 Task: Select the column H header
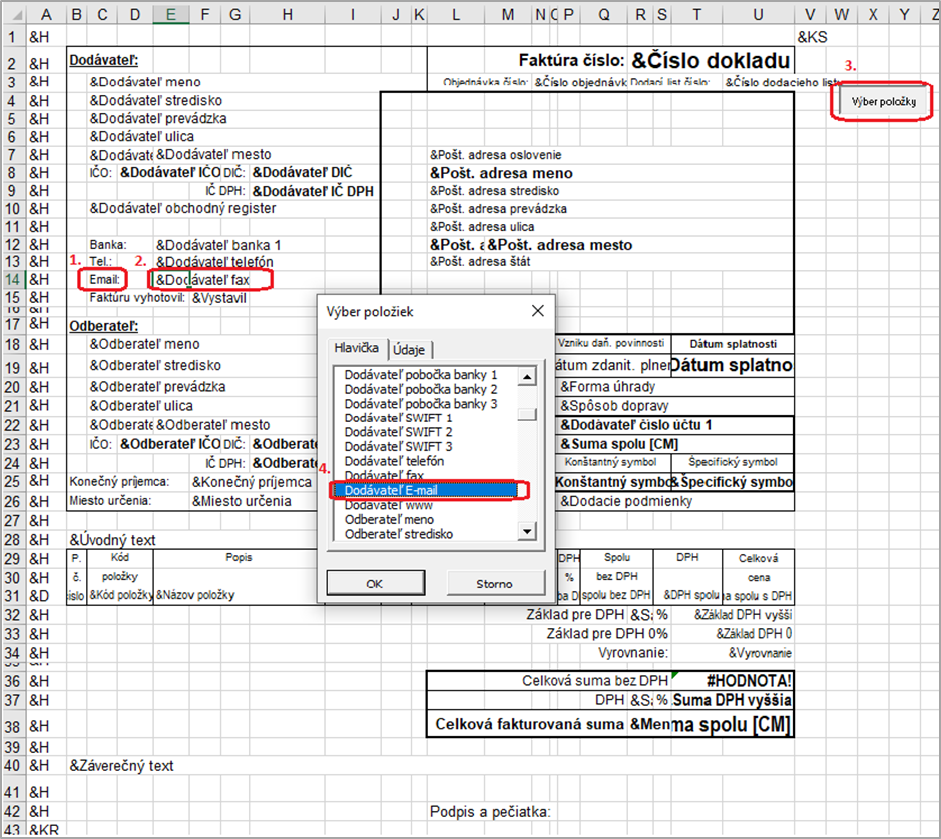click(x=287, y=14)
